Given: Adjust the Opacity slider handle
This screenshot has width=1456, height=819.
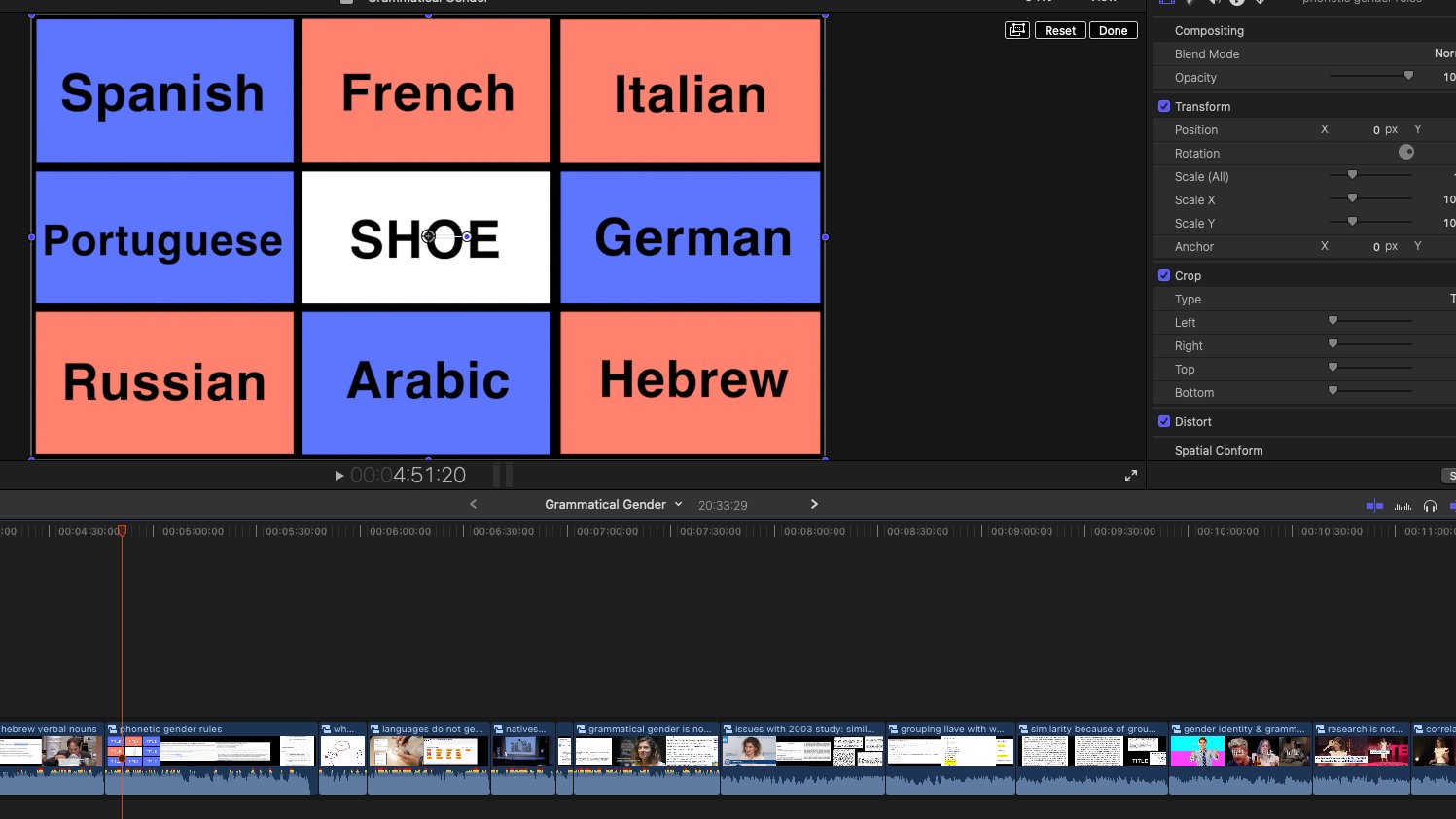Looking at the screenshot, I should [1408, 76].
